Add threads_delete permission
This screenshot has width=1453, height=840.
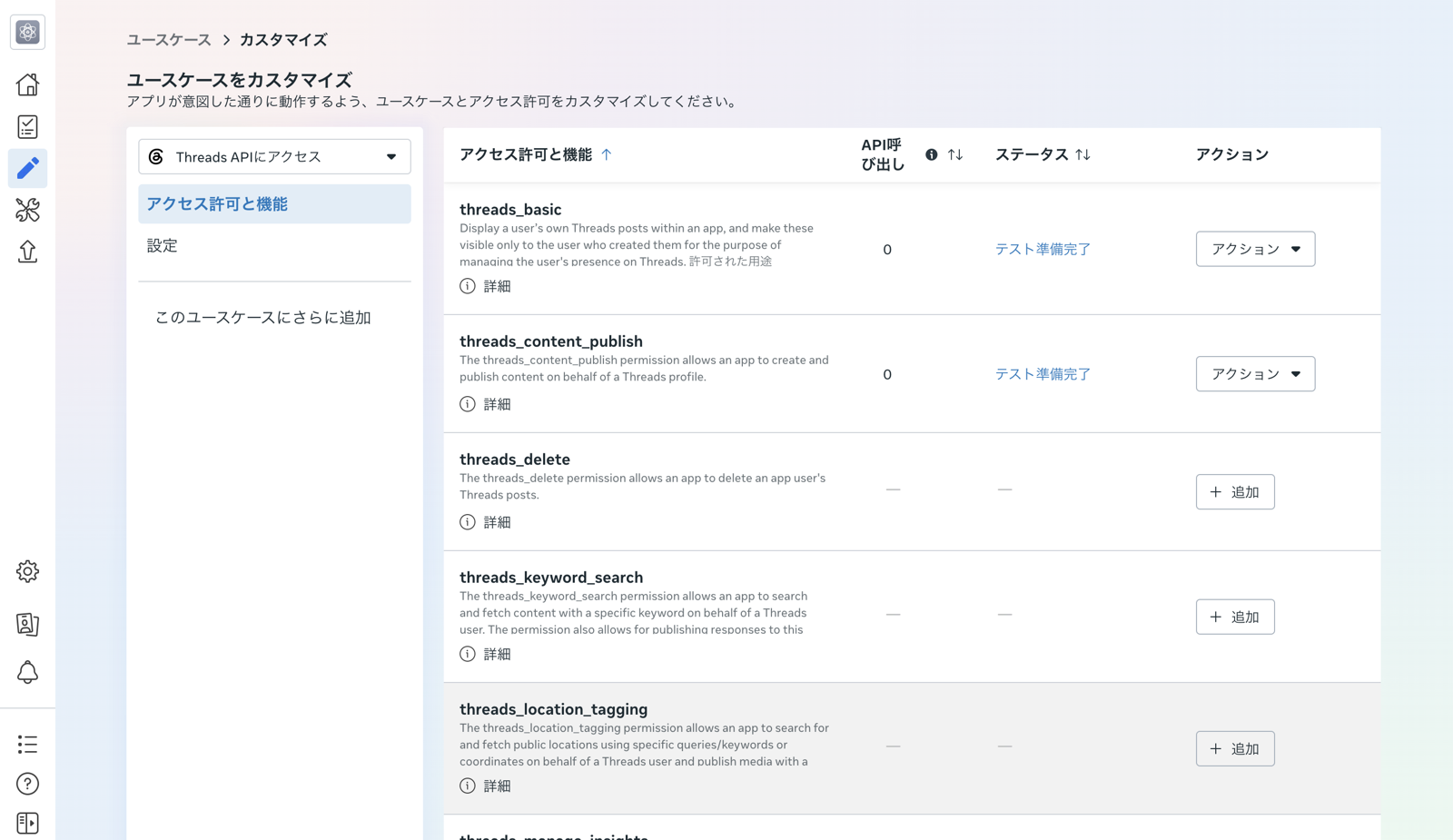click(x=1235, y=492)
